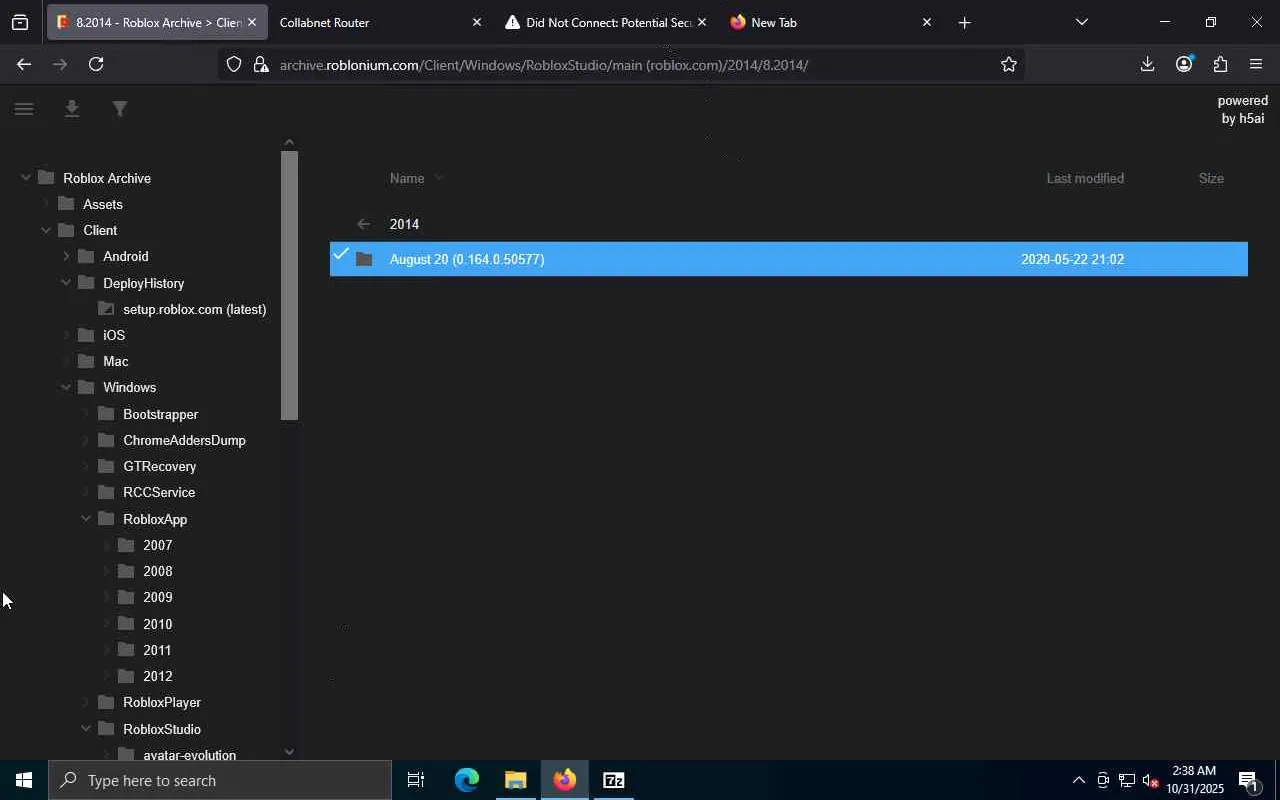The height and width of the screenshot is (800, 1280).
Task: Collapse the RobloxApp tree folder
Action: (86, 519)
